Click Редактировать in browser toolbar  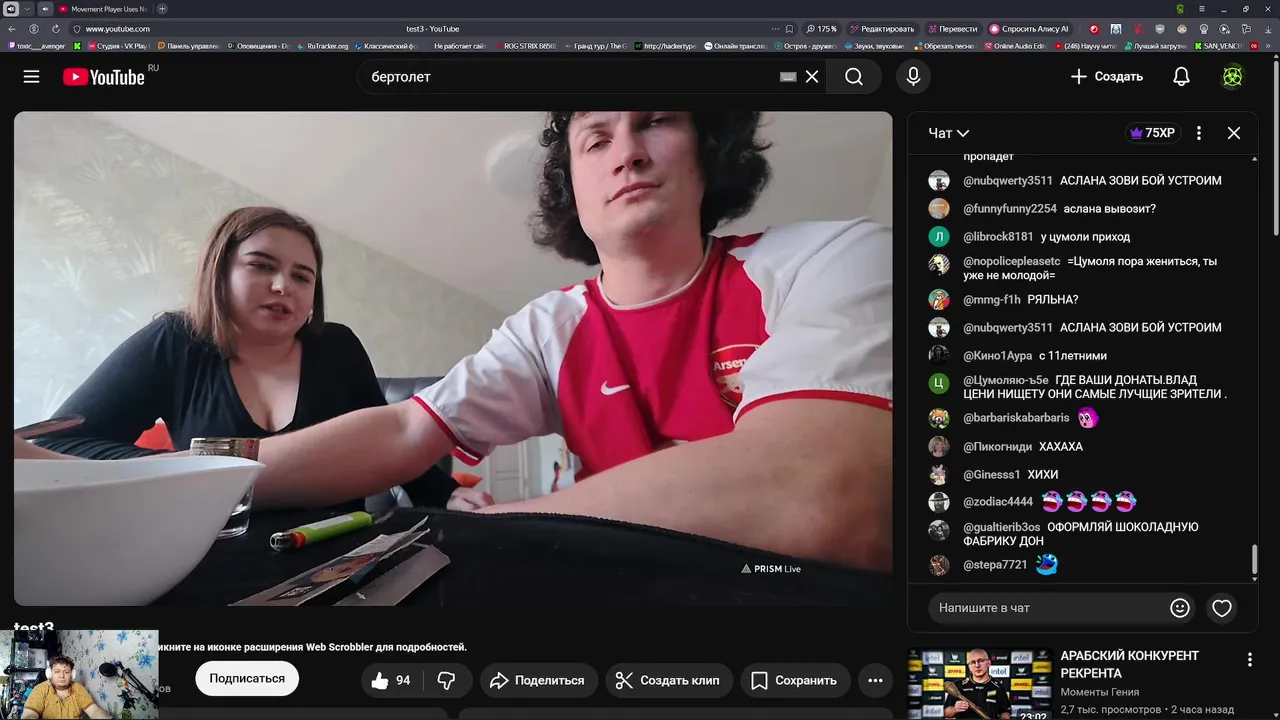point(881,29)
